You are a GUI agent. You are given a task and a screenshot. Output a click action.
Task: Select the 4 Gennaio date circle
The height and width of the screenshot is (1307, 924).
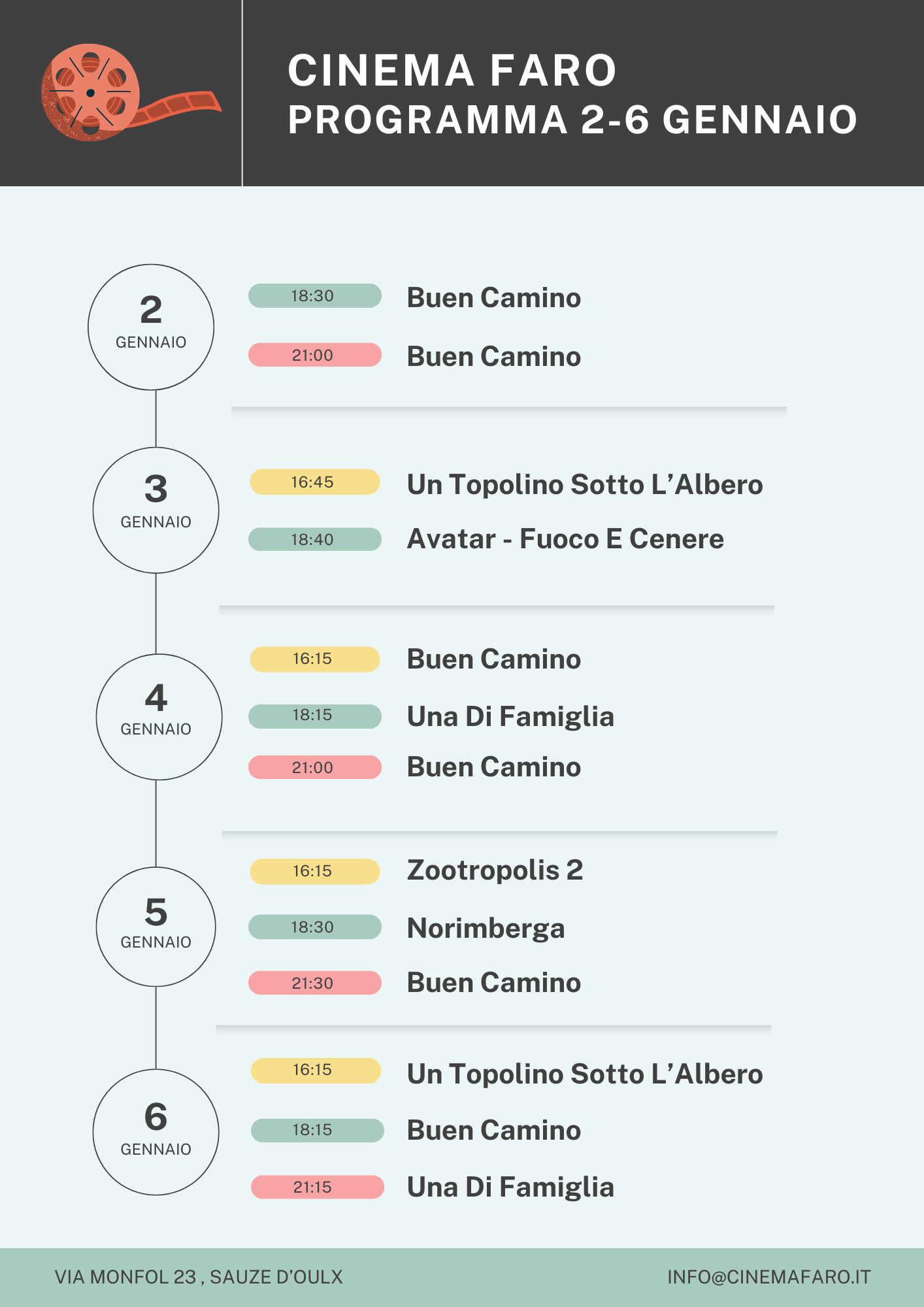(x=158, y=716)
